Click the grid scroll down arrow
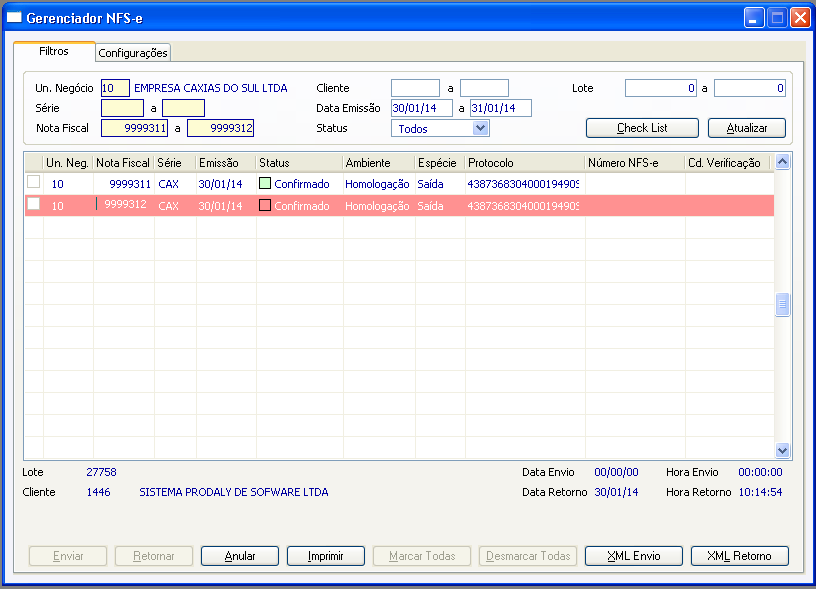This screenshot has width=816, height=589. [x=782, y=450]
